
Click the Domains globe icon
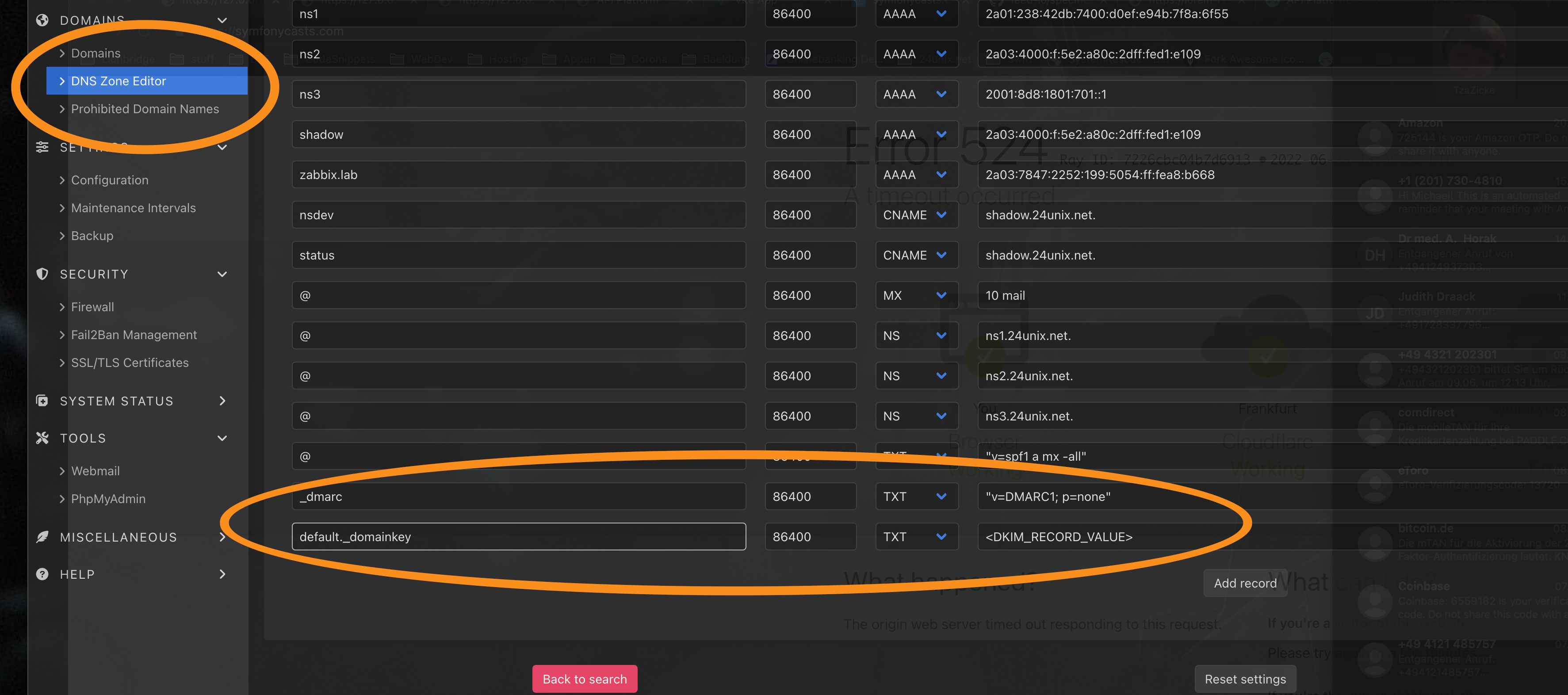click(x=42, y=20)
